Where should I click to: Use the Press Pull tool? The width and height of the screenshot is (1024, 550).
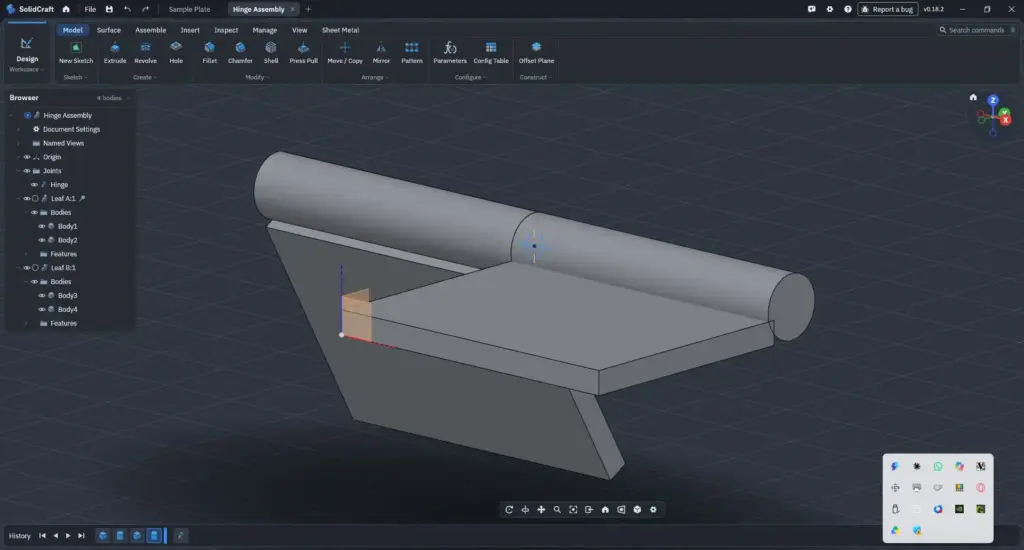pyautogui.click(x=303, y=52)
